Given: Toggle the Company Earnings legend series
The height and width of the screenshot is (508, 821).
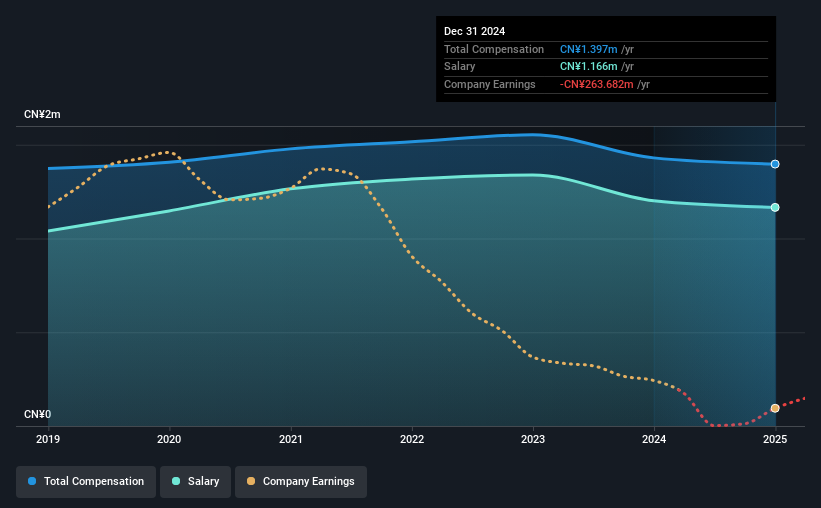Looking at the screenshot, I should coord(301,482).
